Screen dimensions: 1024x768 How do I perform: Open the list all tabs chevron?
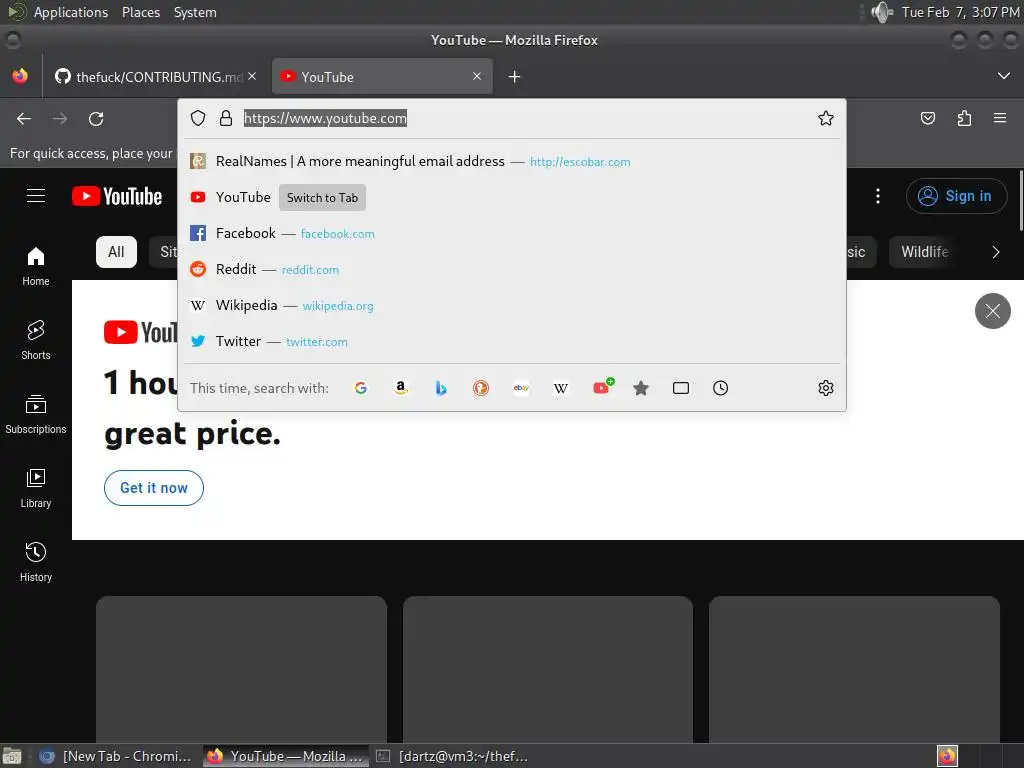(x=1004, y=76)
